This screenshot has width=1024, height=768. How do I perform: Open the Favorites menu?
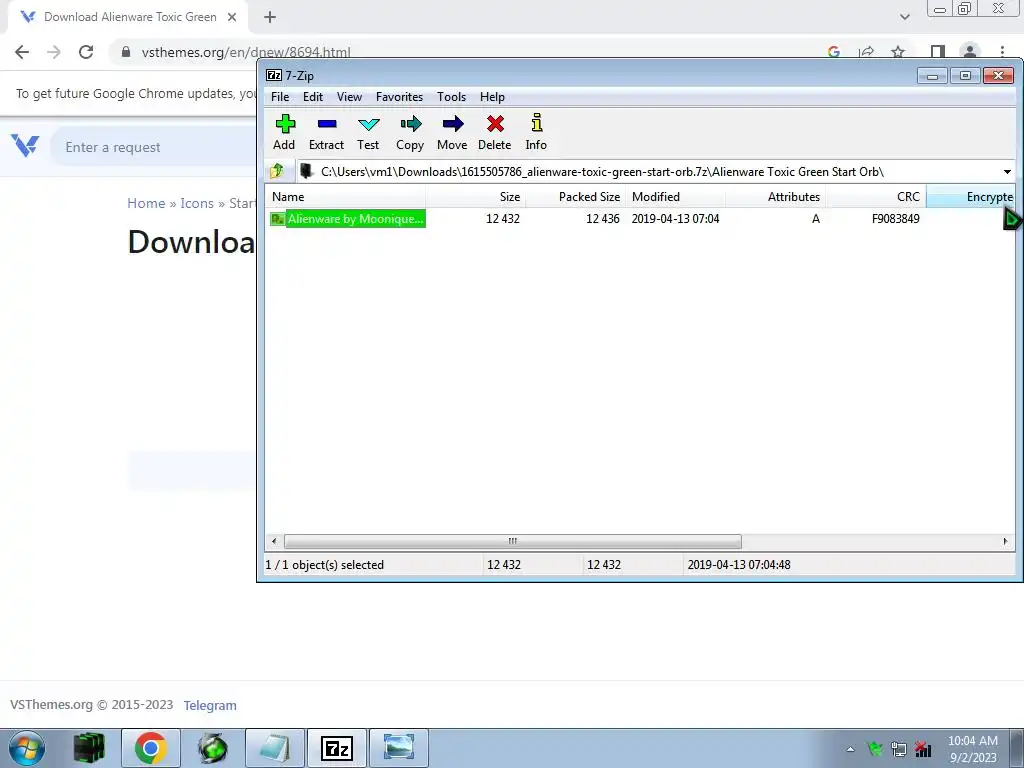pos(399,97)
